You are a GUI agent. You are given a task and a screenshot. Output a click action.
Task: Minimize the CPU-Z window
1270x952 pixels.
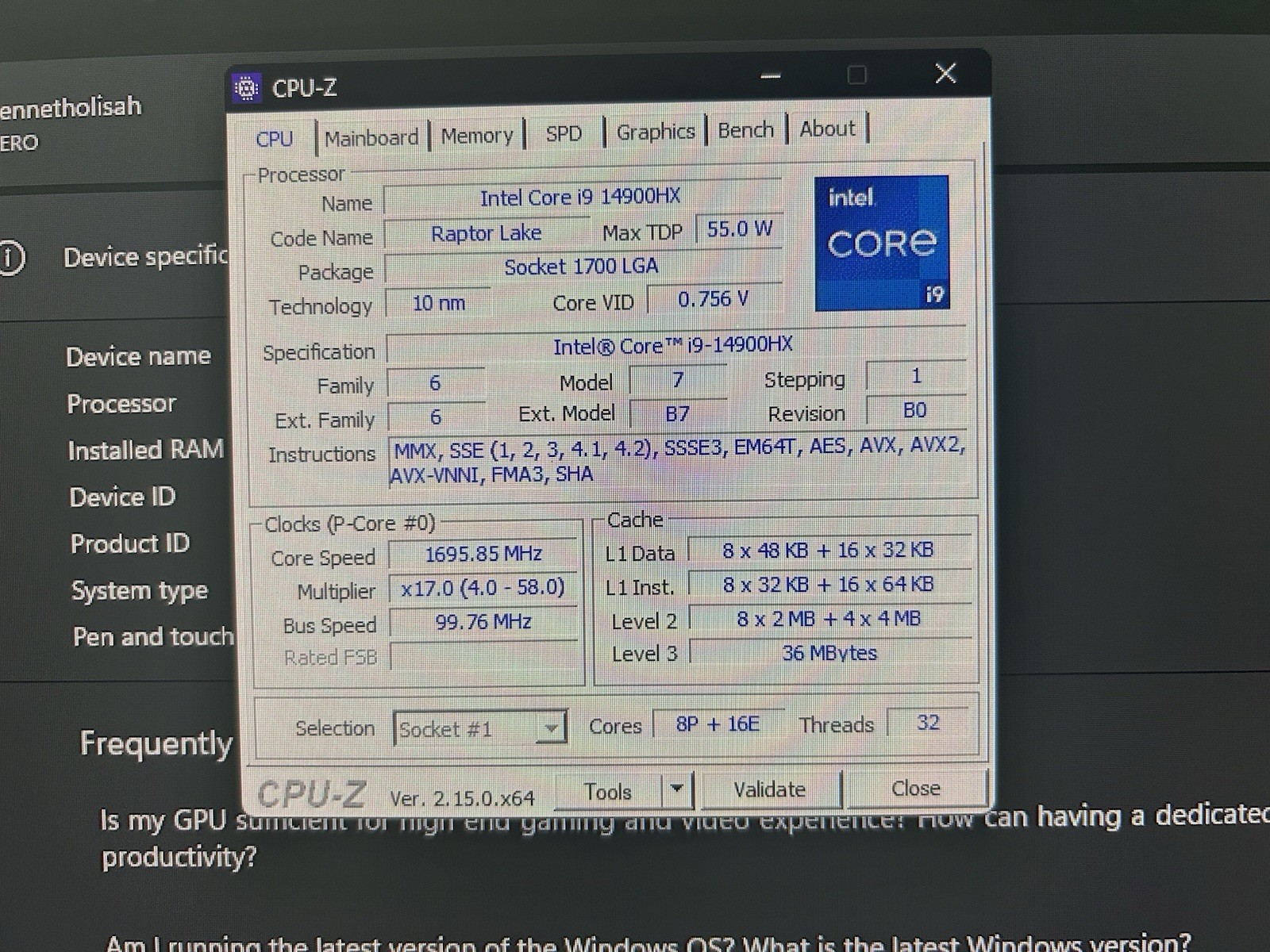(x=771, y=76)
